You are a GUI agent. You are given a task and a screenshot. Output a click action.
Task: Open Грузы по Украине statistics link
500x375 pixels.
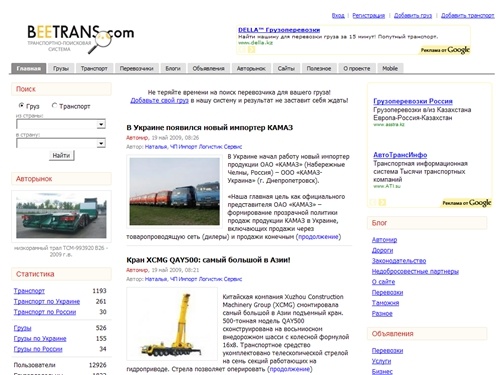(x=40, y=339)
